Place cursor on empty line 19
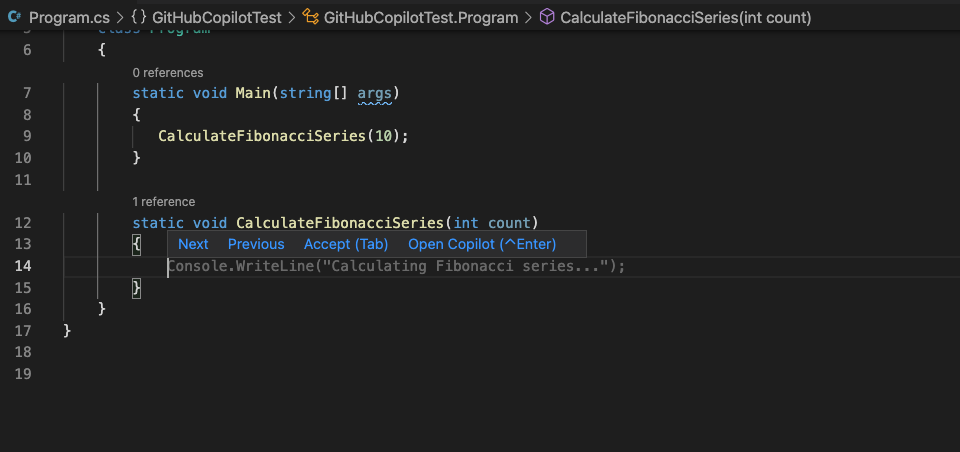Viewport: 960px width, 452px height. coord(490,374)
